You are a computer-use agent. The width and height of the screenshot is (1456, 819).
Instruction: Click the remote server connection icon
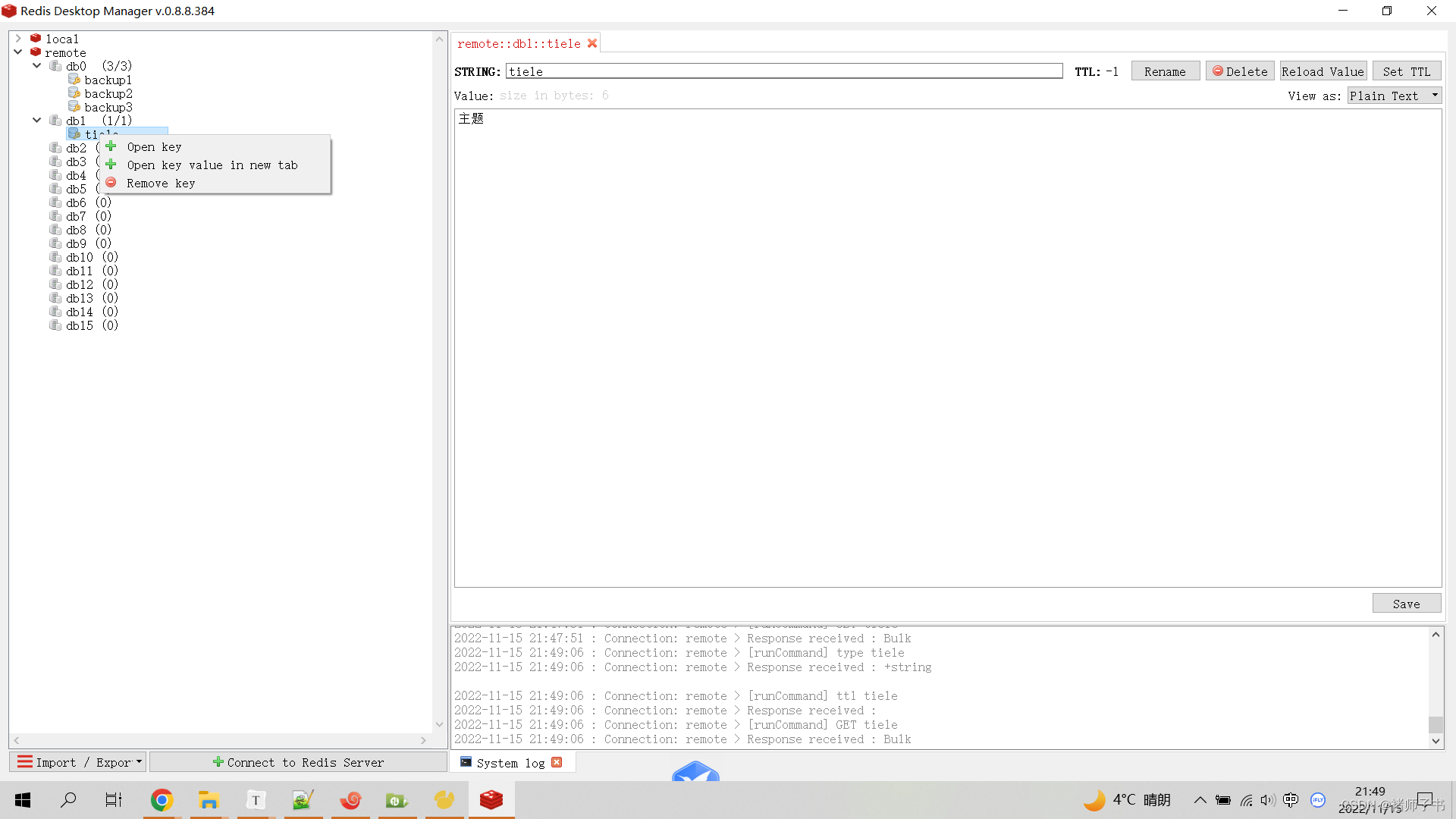[x=37, y=52]
